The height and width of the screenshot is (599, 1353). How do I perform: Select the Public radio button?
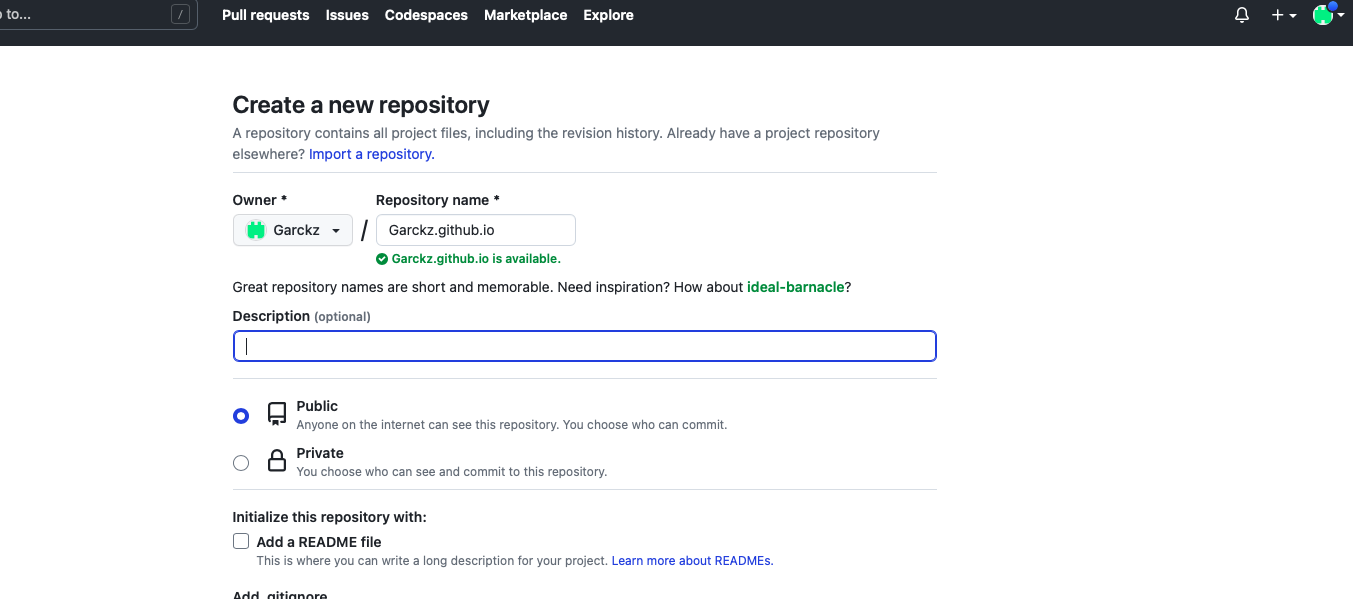[x=241, y=415]
